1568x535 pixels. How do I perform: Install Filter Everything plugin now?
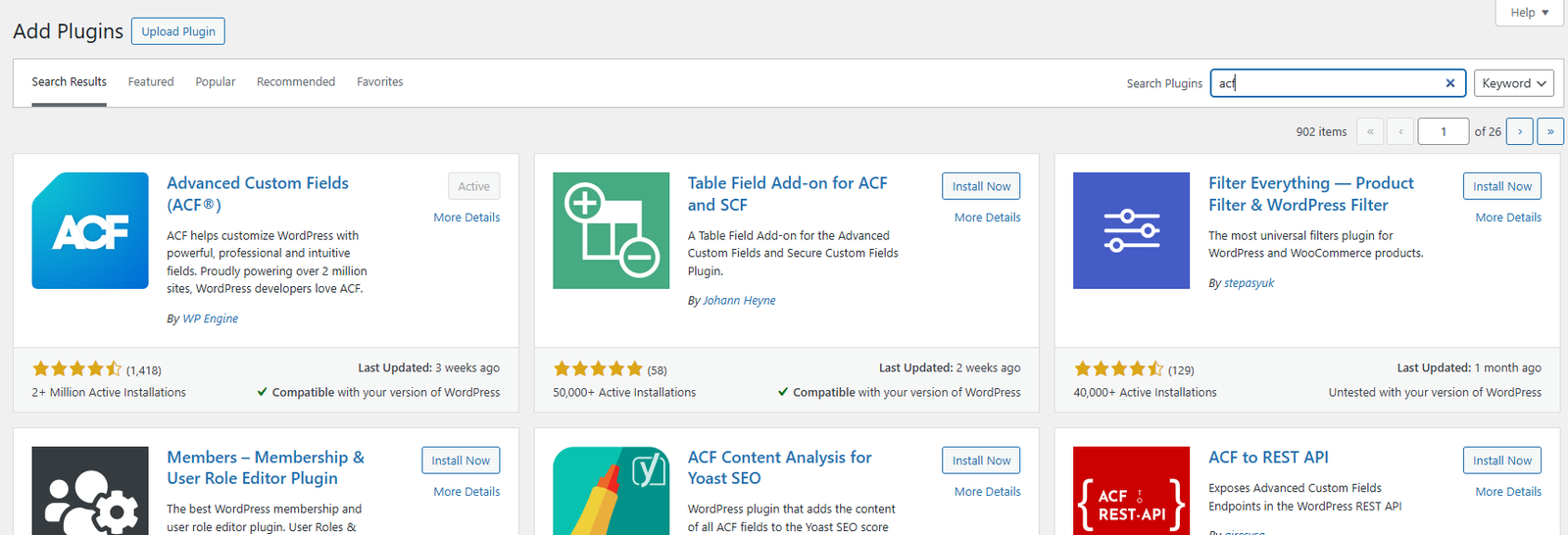click(x=1501, y=186)
